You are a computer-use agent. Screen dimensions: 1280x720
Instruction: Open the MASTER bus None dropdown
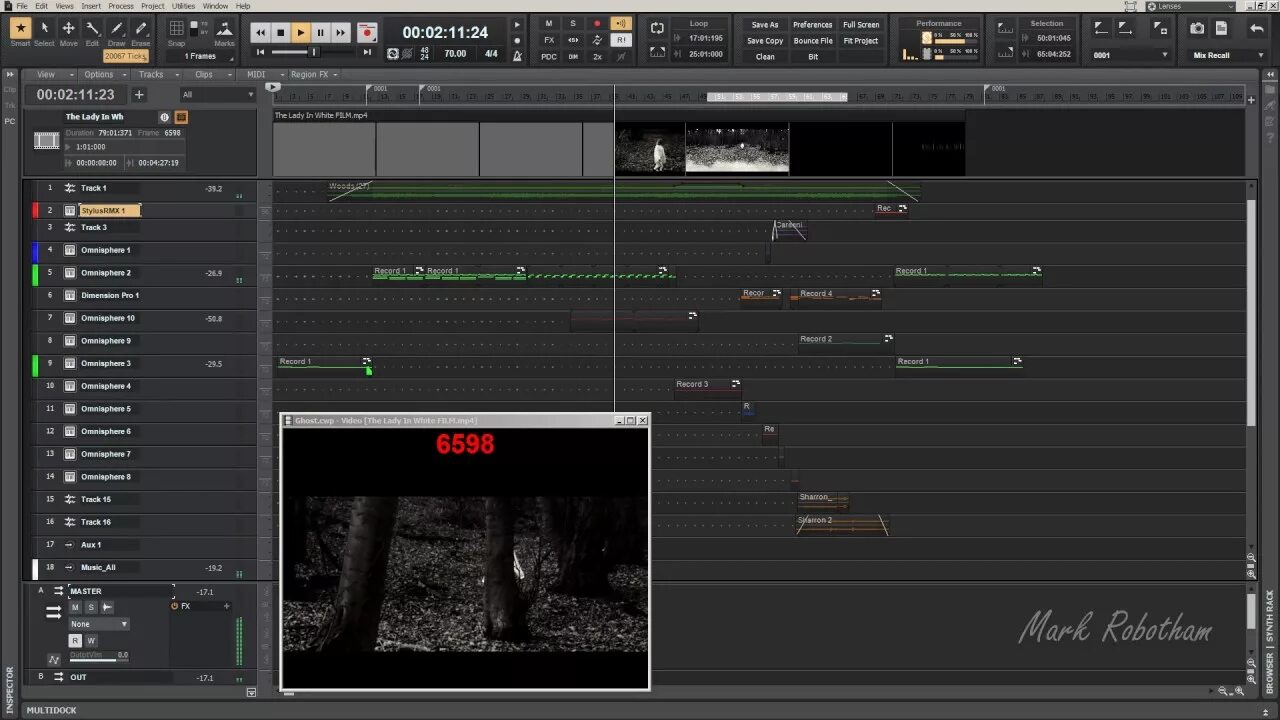point(98,624)
